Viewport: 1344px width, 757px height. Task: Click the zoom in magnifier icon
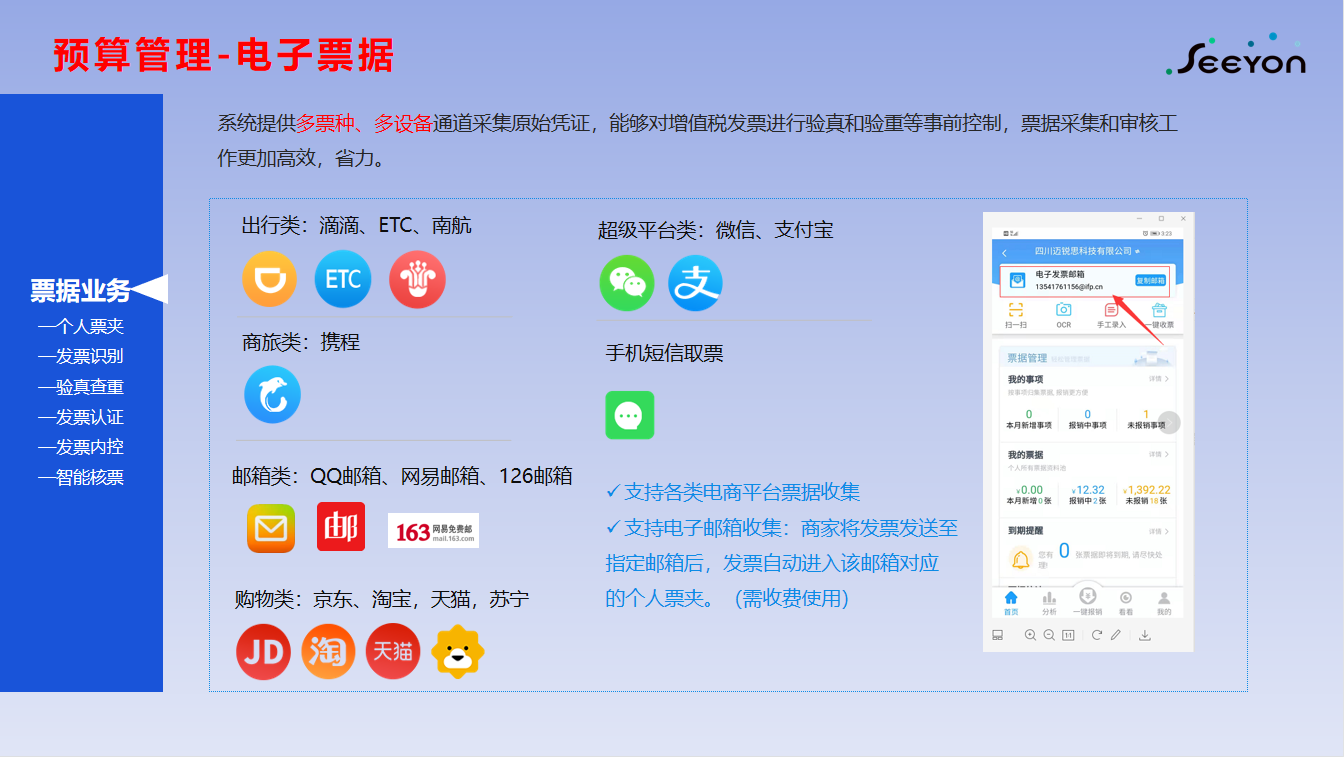point(1030,635)
